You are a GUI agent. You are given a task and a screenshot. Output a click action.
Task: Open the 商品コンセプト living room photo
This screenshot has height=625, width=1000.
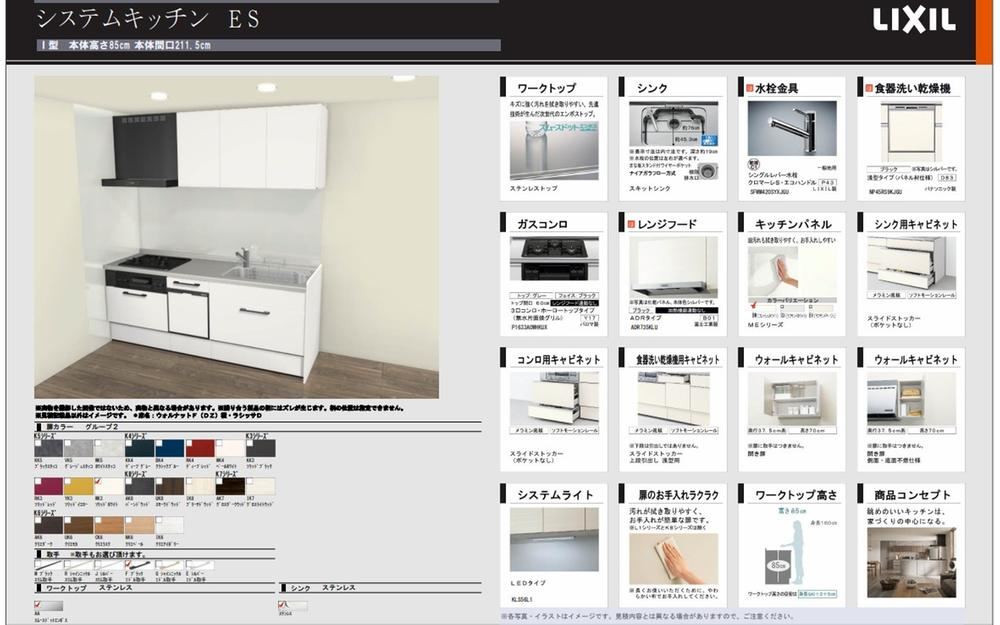[911, 562]
